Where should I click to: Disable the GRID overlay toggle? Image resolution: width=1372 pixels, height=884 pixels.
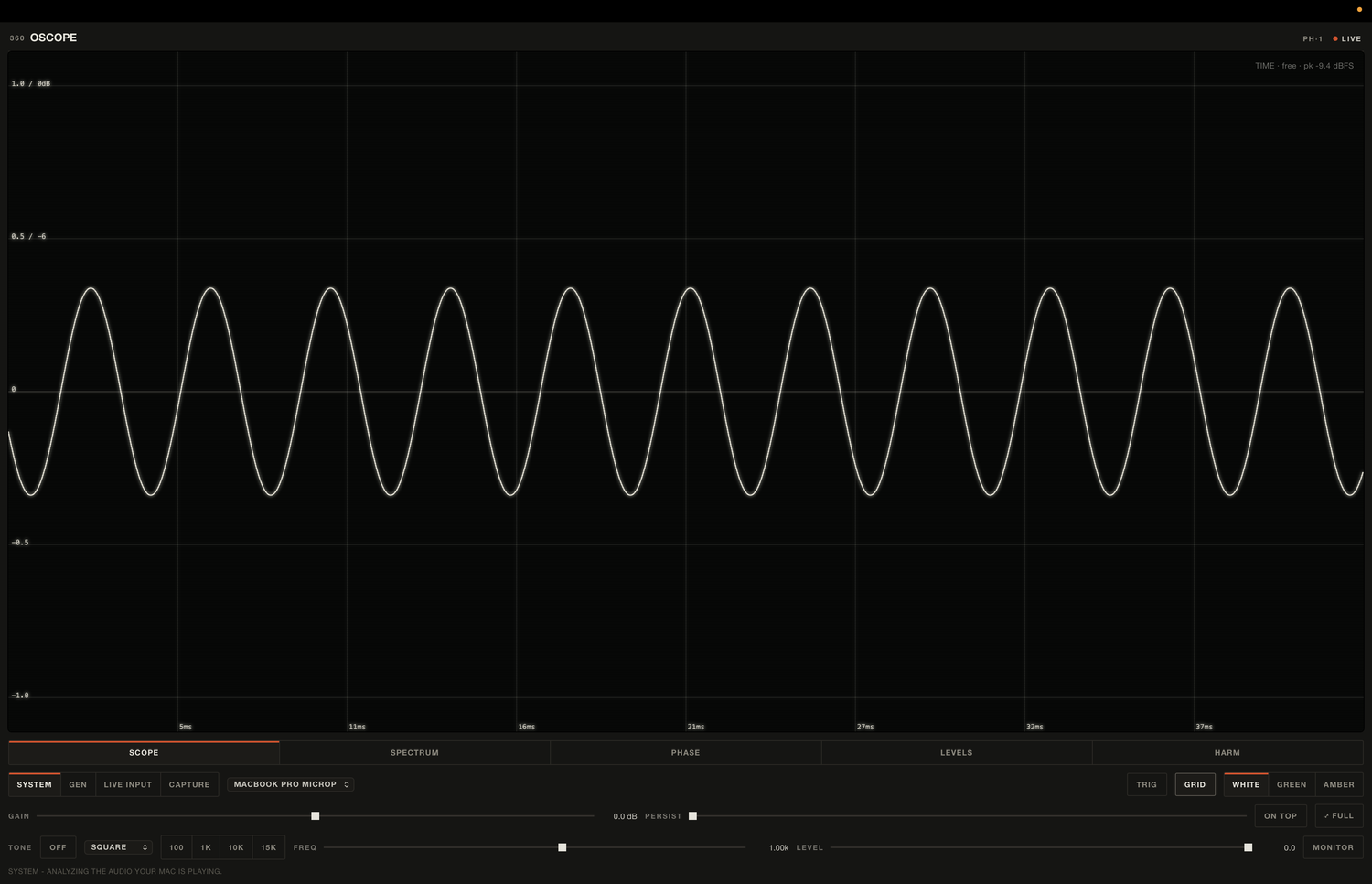(x=1195, y=784)
